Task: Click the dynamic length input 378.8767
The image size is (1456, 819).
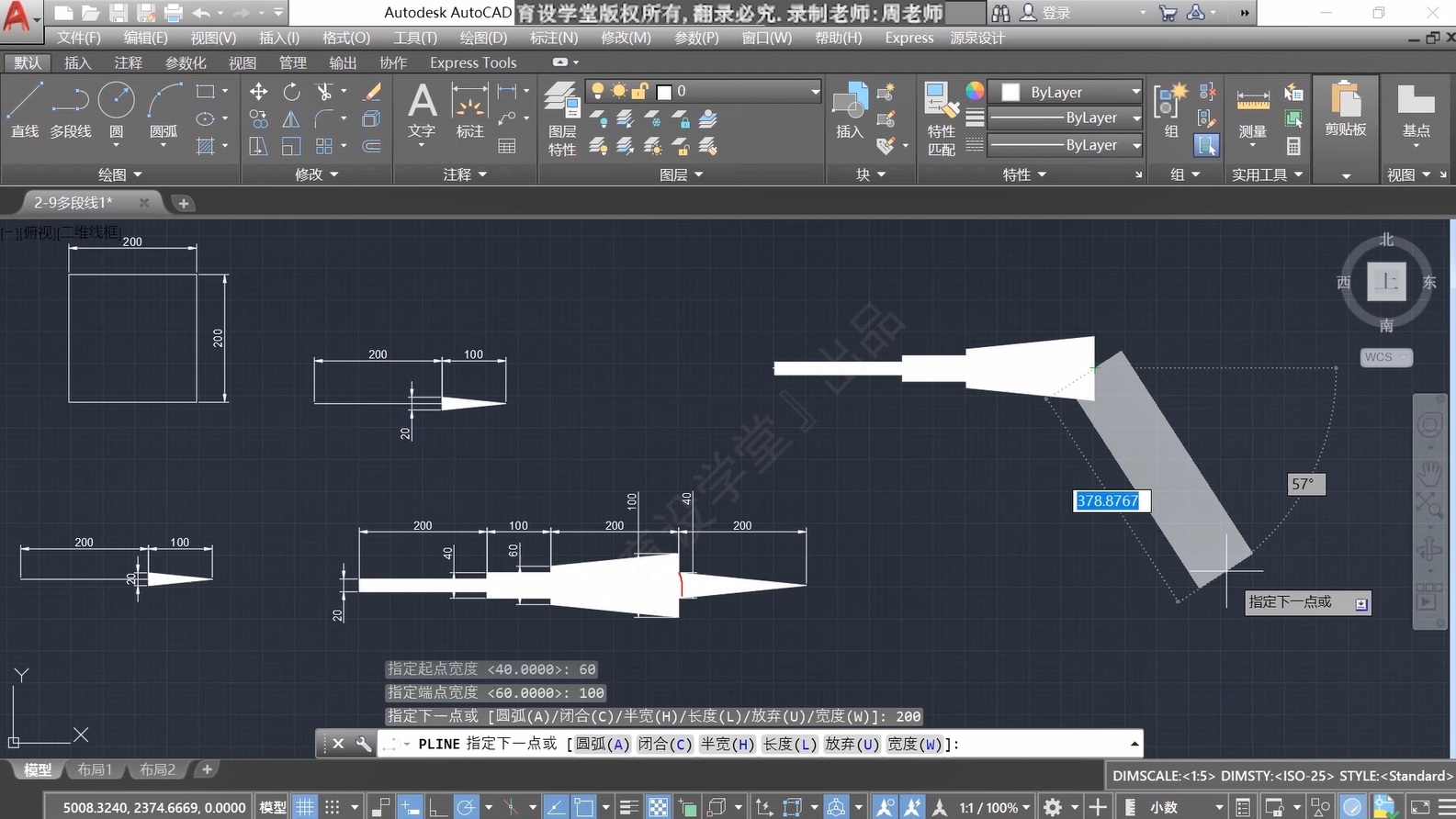Action: click(1112, 500)
